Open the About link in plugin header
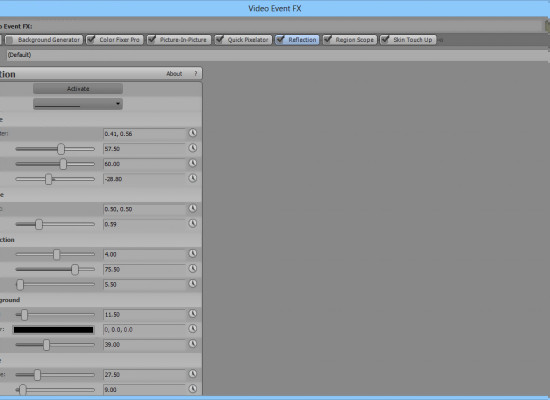This screenshot has width=550, height=400. tap(174, 74)
